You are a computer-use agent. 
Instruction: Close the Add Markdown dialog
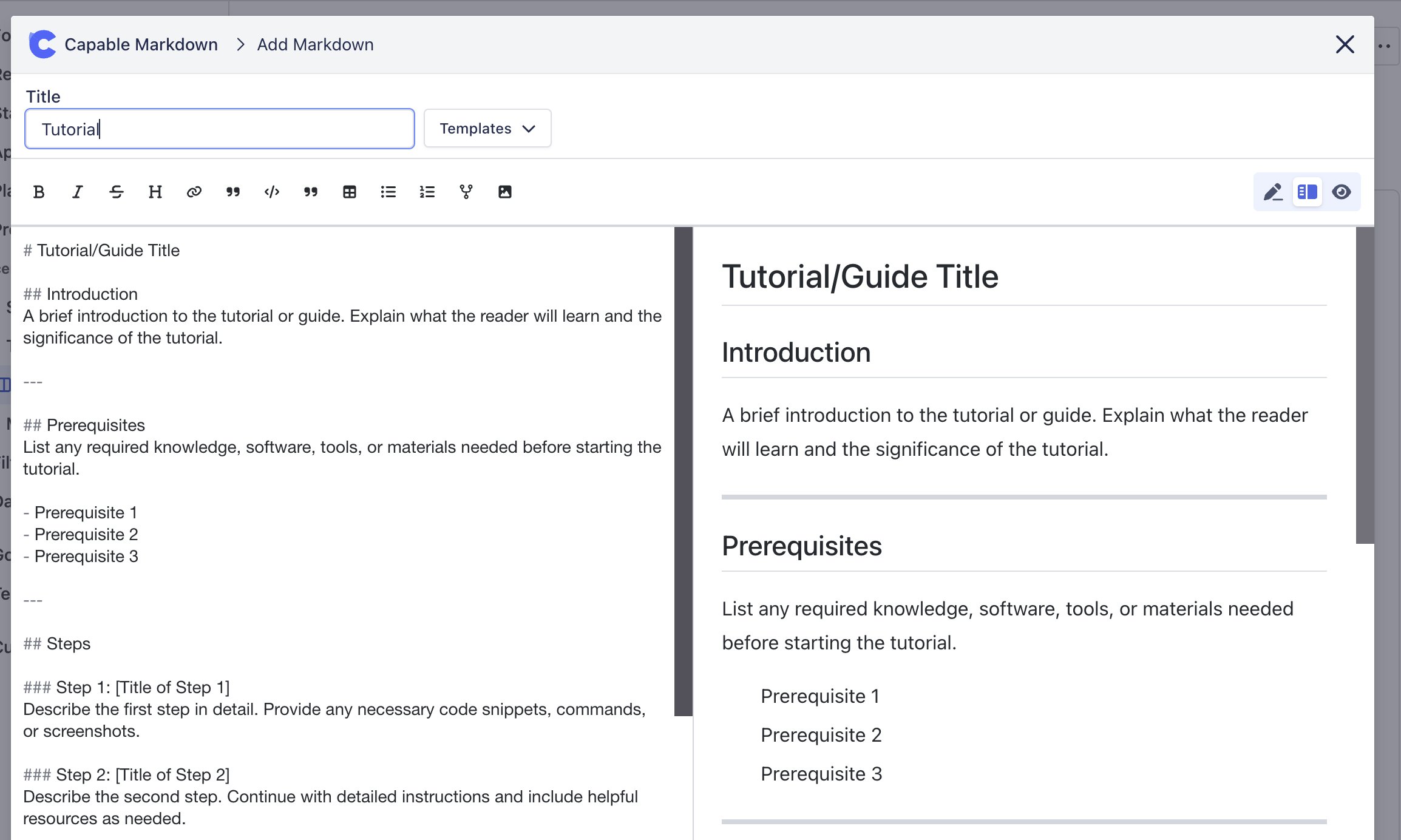tap(1345, 44)
